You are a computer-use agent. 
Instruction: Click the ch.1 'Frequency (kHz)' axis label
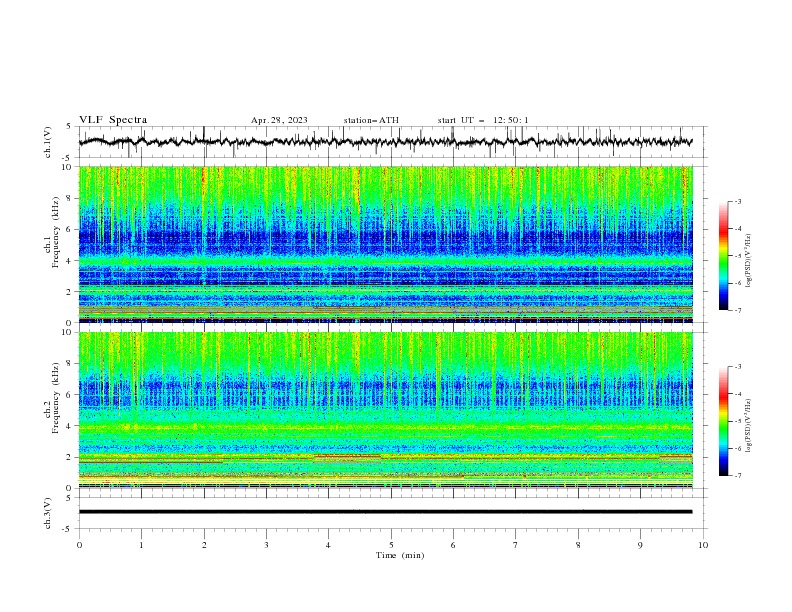(x=55, y=234)
